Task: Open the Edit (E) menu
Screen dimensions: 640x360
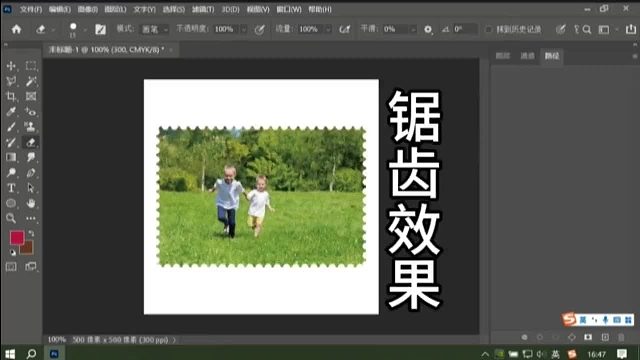Action: (60, 9)
